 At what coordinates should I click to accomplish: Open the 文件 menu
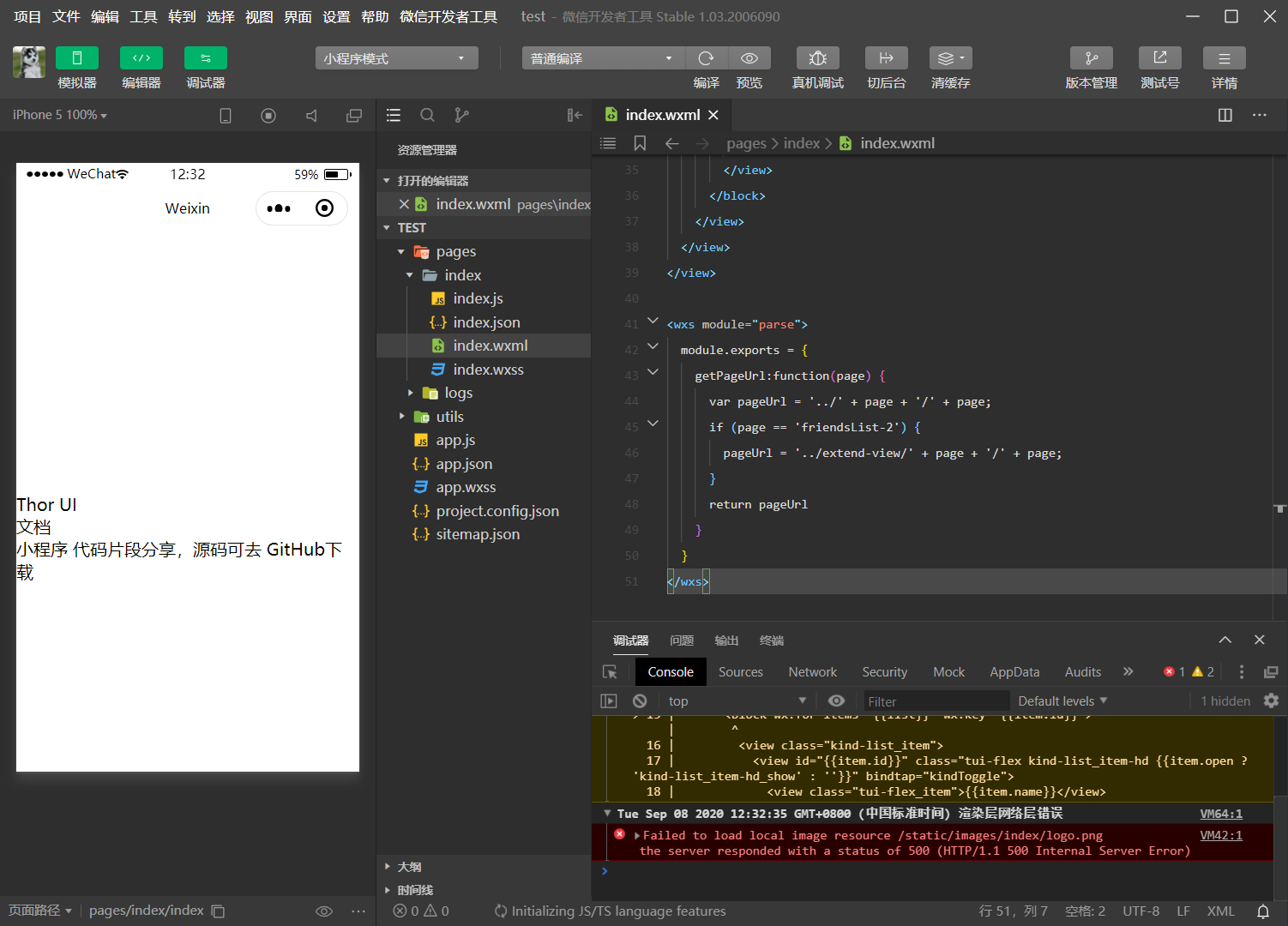pos(66,16)
